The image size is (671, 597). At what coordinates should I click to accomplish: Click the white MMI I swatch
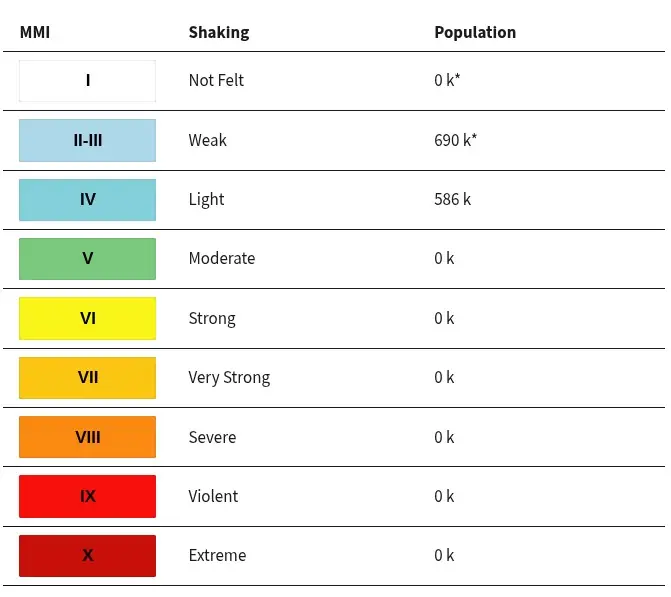[x=87, y=81]
